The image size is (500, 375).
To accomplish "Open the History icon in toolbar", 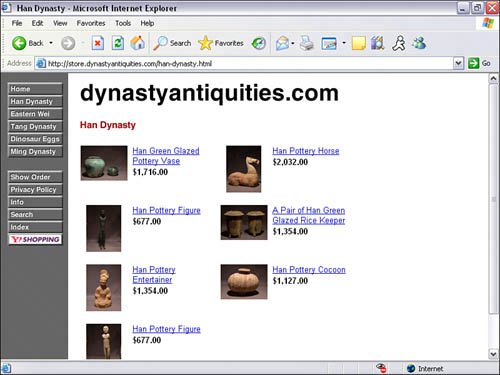I will coord(258,43).
